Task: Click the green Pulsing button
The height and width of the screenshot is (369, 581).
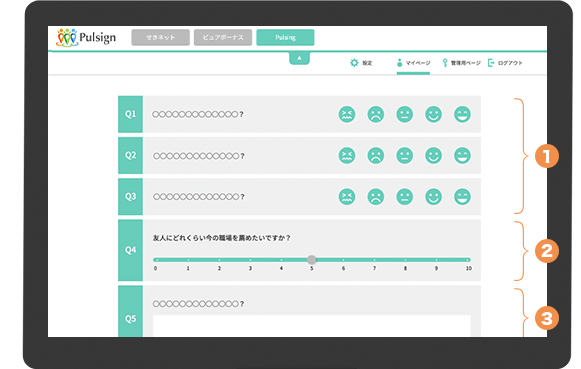Action: (285, 37)
